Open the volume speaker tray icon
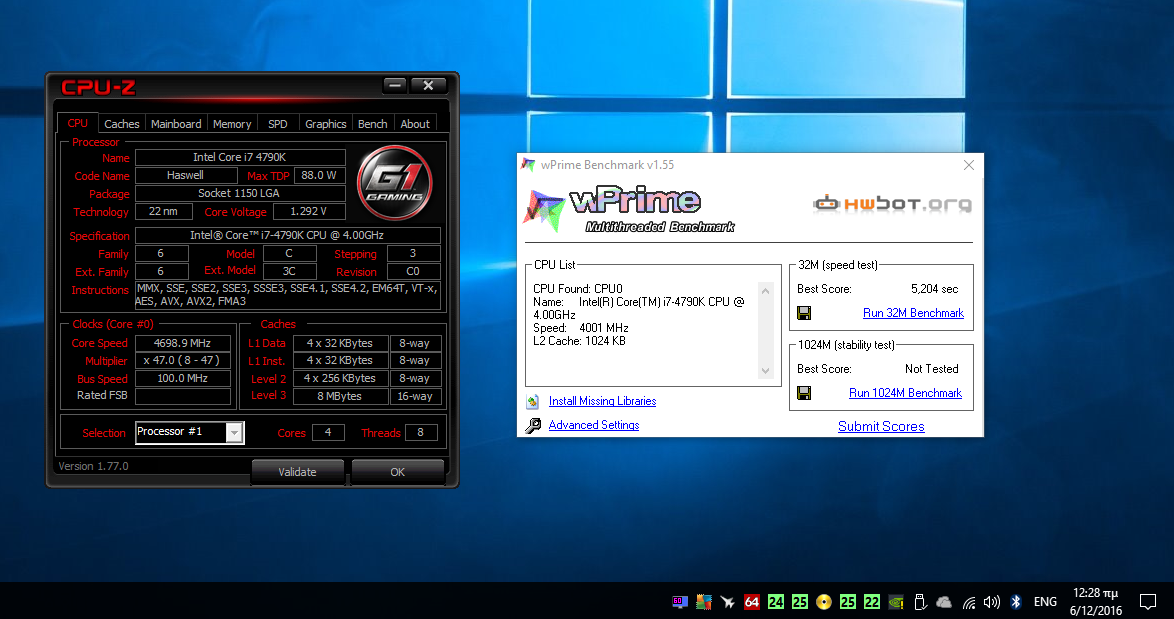This screenshot has height=619, width=1174. click(992, 602)
